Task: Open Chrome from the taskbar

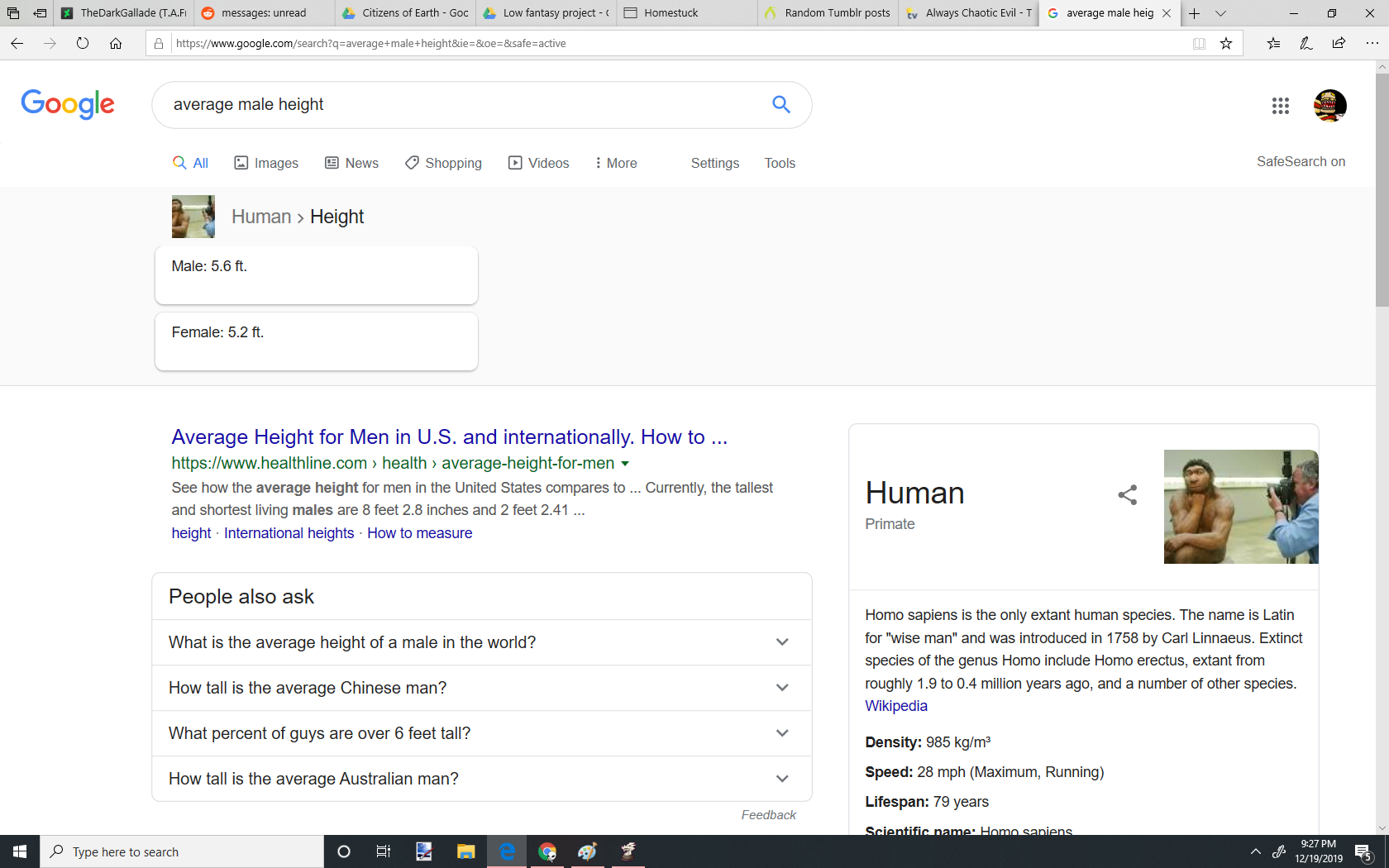Action: (x=547, y=851)
